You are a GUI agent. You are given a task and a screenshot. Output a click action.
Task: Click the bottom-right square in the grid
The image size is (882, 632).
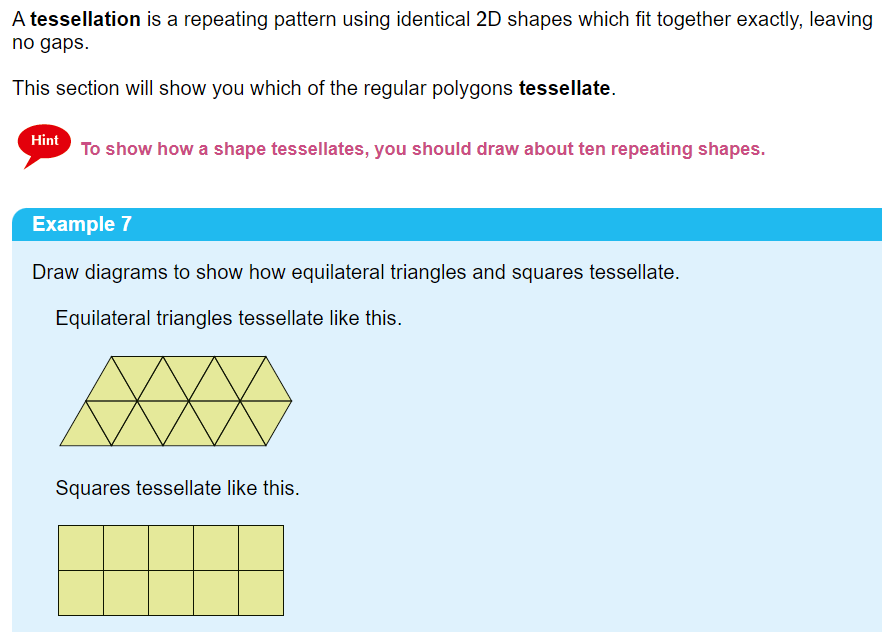pos(260,592)
